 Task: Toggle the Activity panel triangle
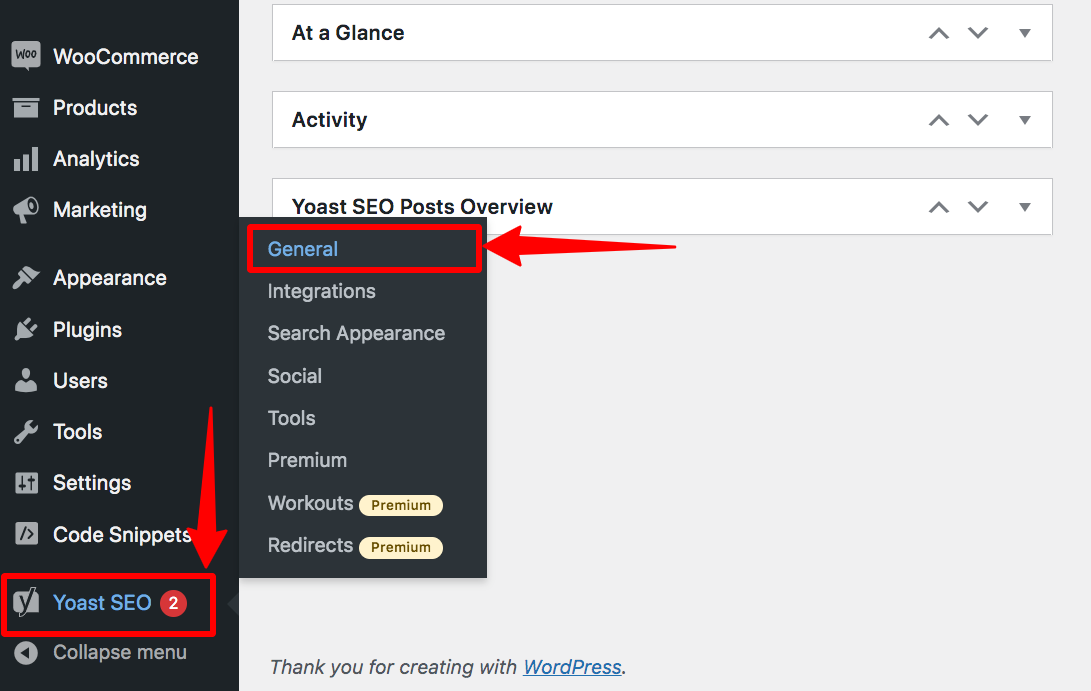coord(1024,120)
